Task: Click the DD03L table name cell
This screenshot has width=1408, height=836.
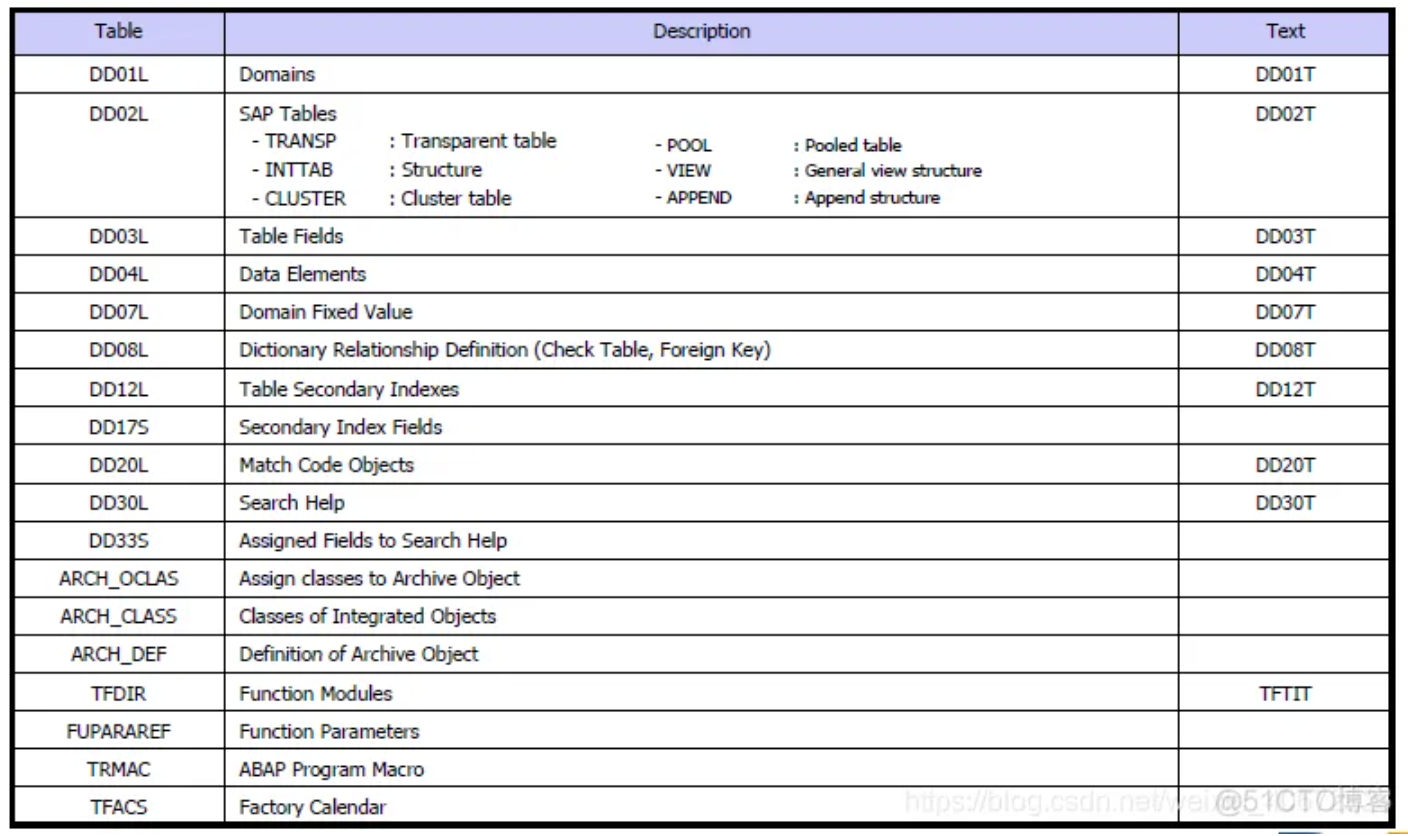Action: pos(118,236)
